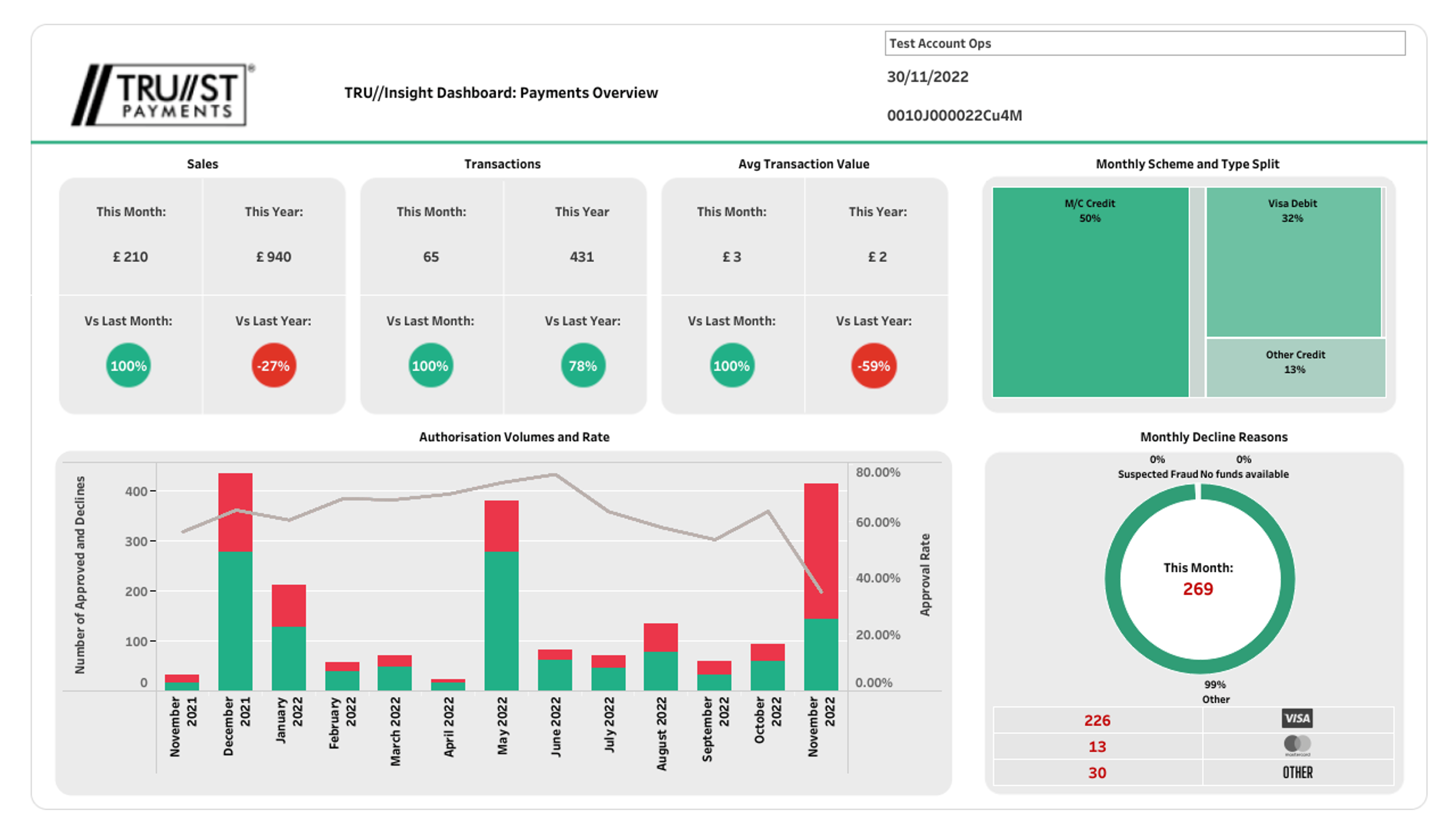Click the January 2022 red declines bar
This screenshot has height=819, width=1456.
click(x=289, y=606)
